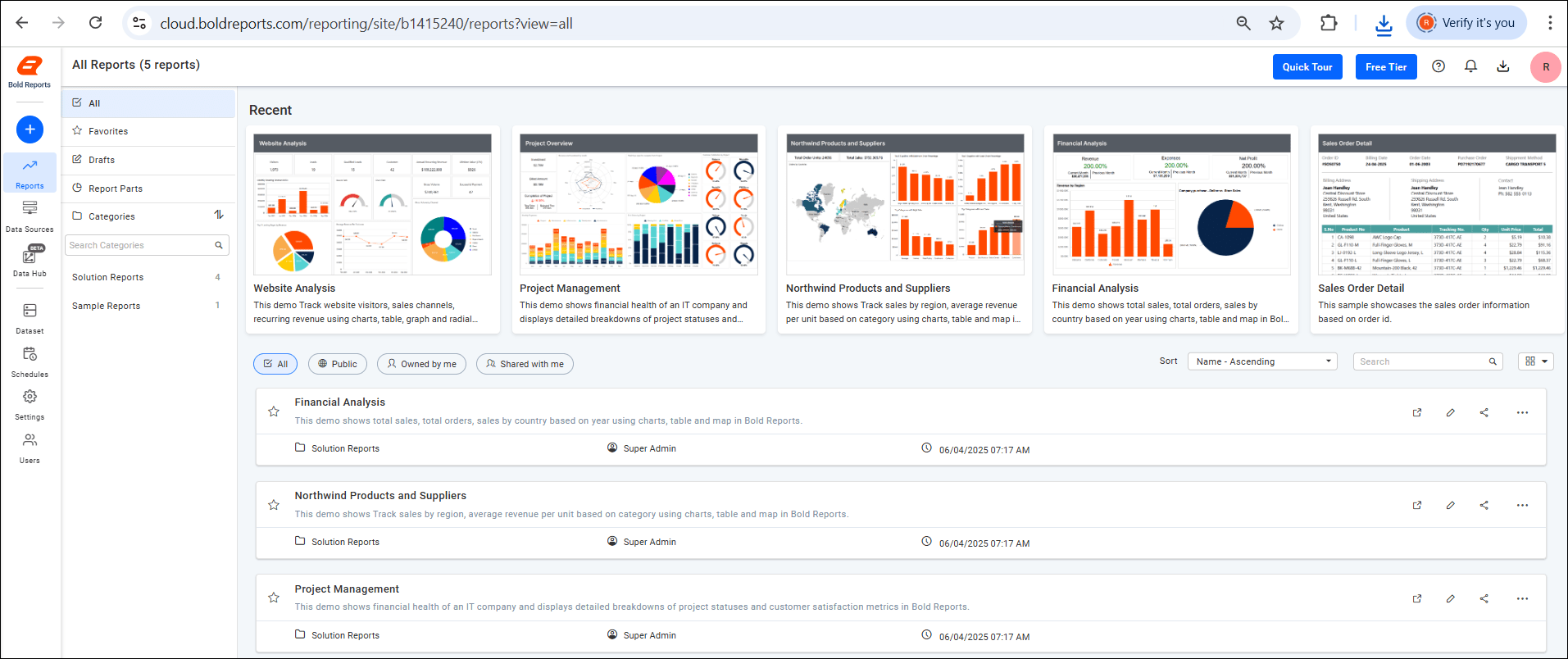
Task: Share the Financial Analysis report
Action: tap(1484, 412)
